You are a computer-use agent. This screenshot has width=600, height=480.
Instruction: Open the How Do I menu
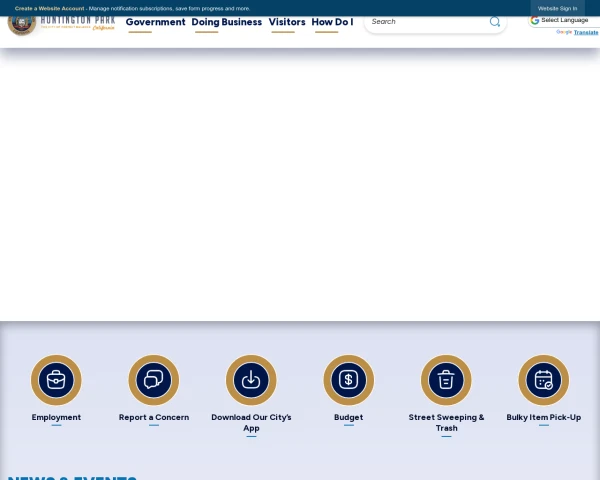coord(332,22)
